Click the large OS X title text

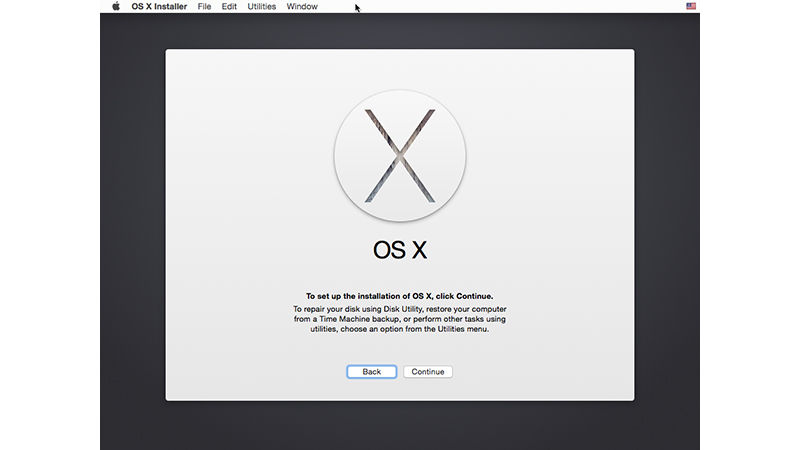[x=400, y=250]
